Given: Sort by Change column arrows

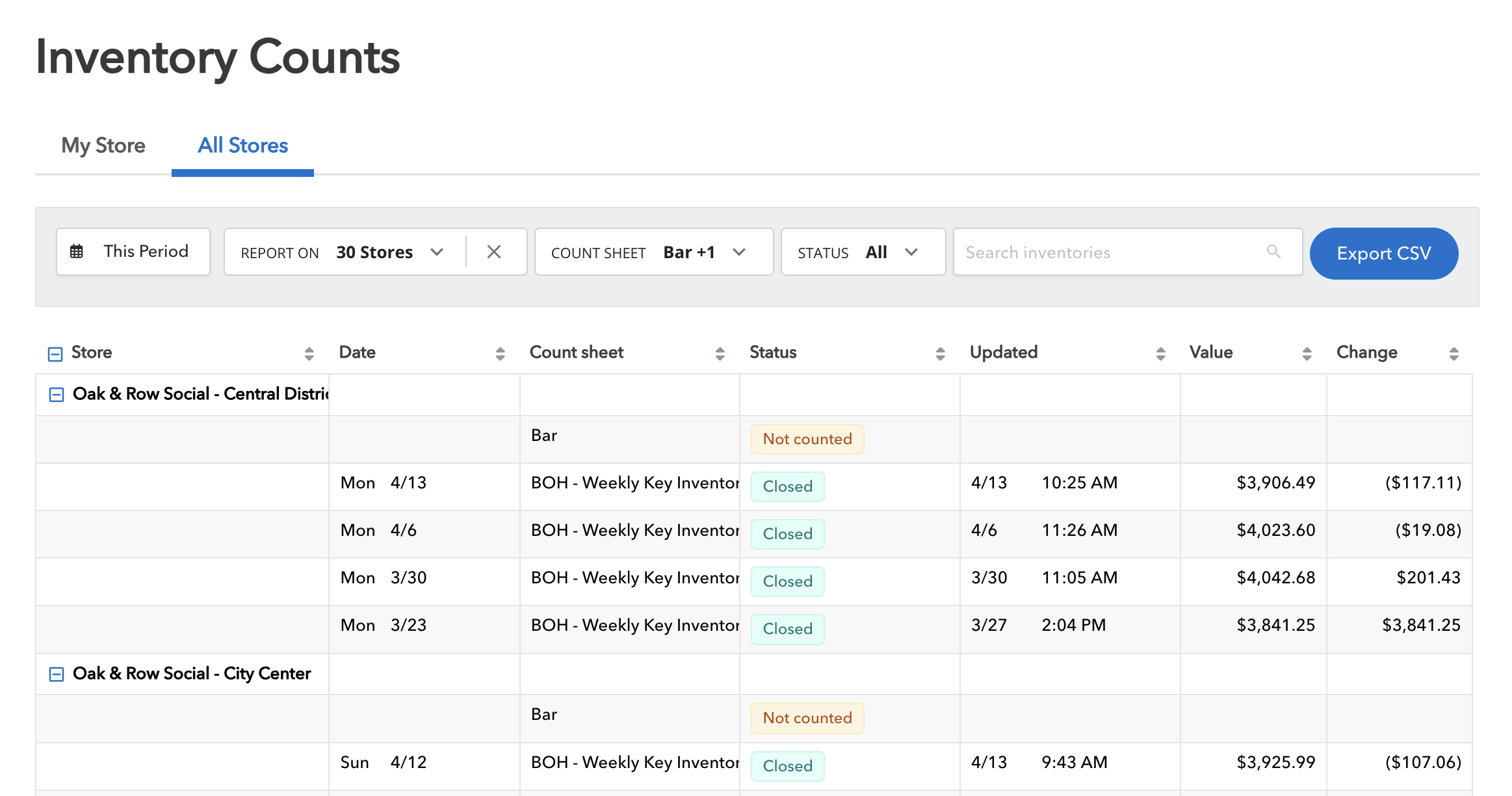Looking at the screenshot, I should click(x=1453, y=353).
